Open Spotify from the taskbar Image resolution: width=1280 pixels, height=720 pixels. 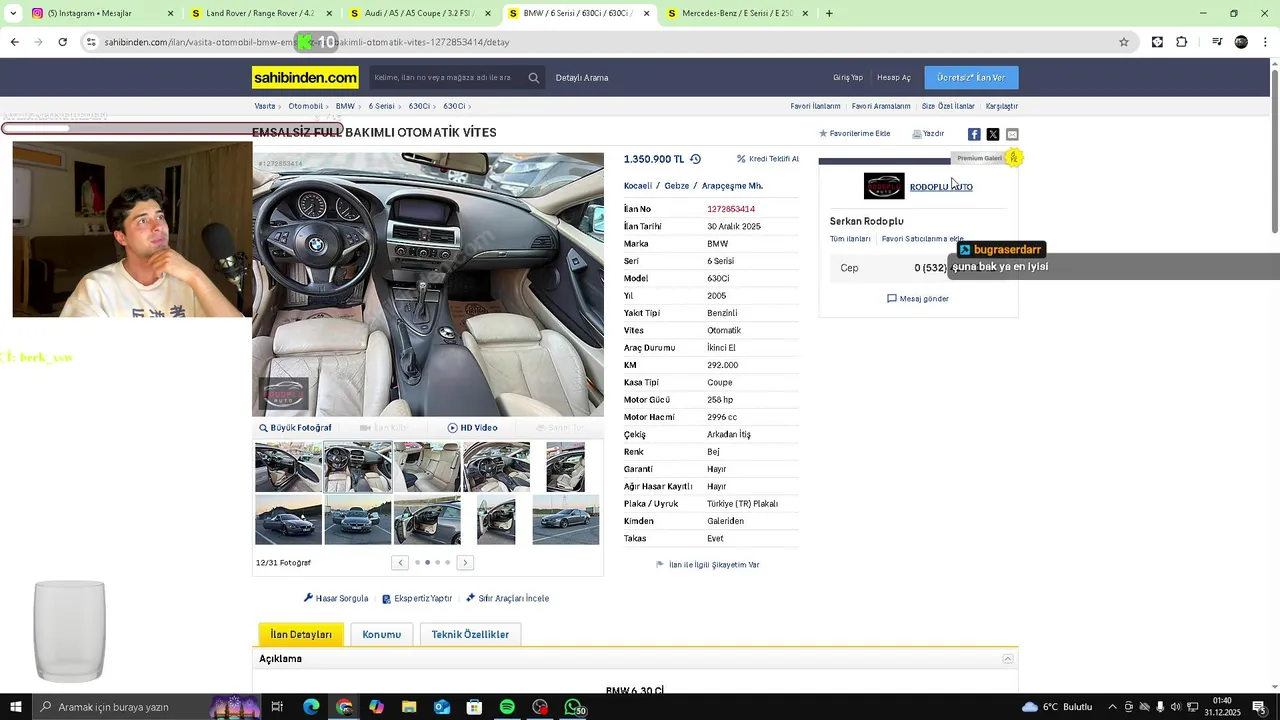507,707
